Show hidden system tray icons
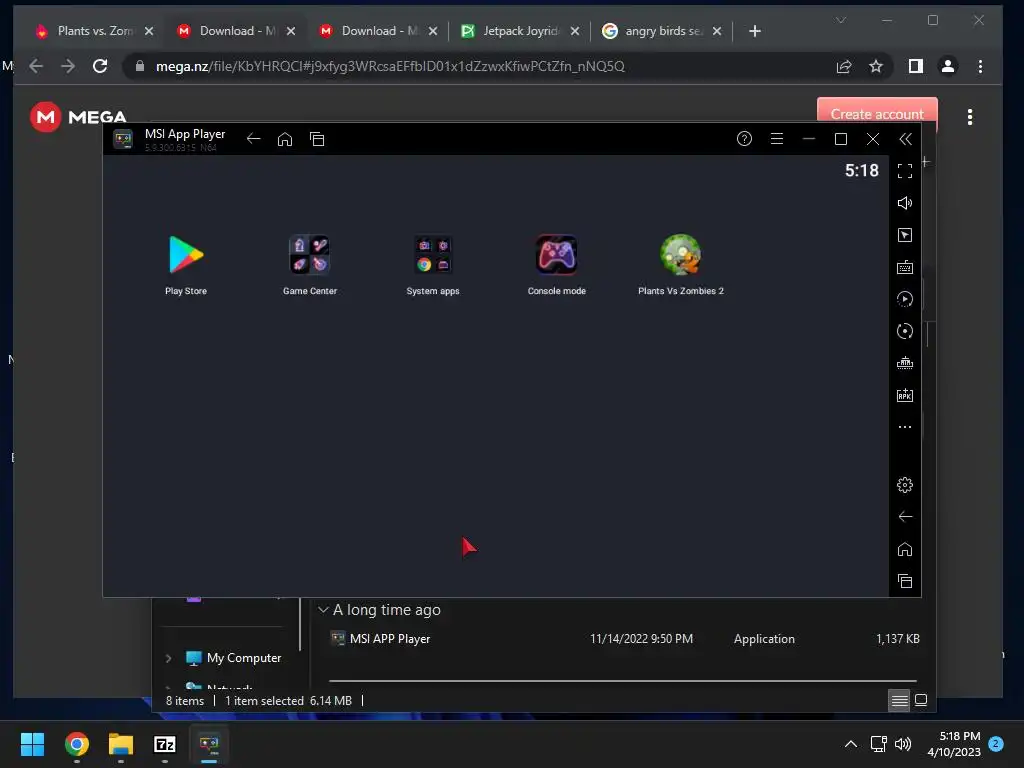Viewport: 1024px width, 768px height. click(x=851, y=744)
